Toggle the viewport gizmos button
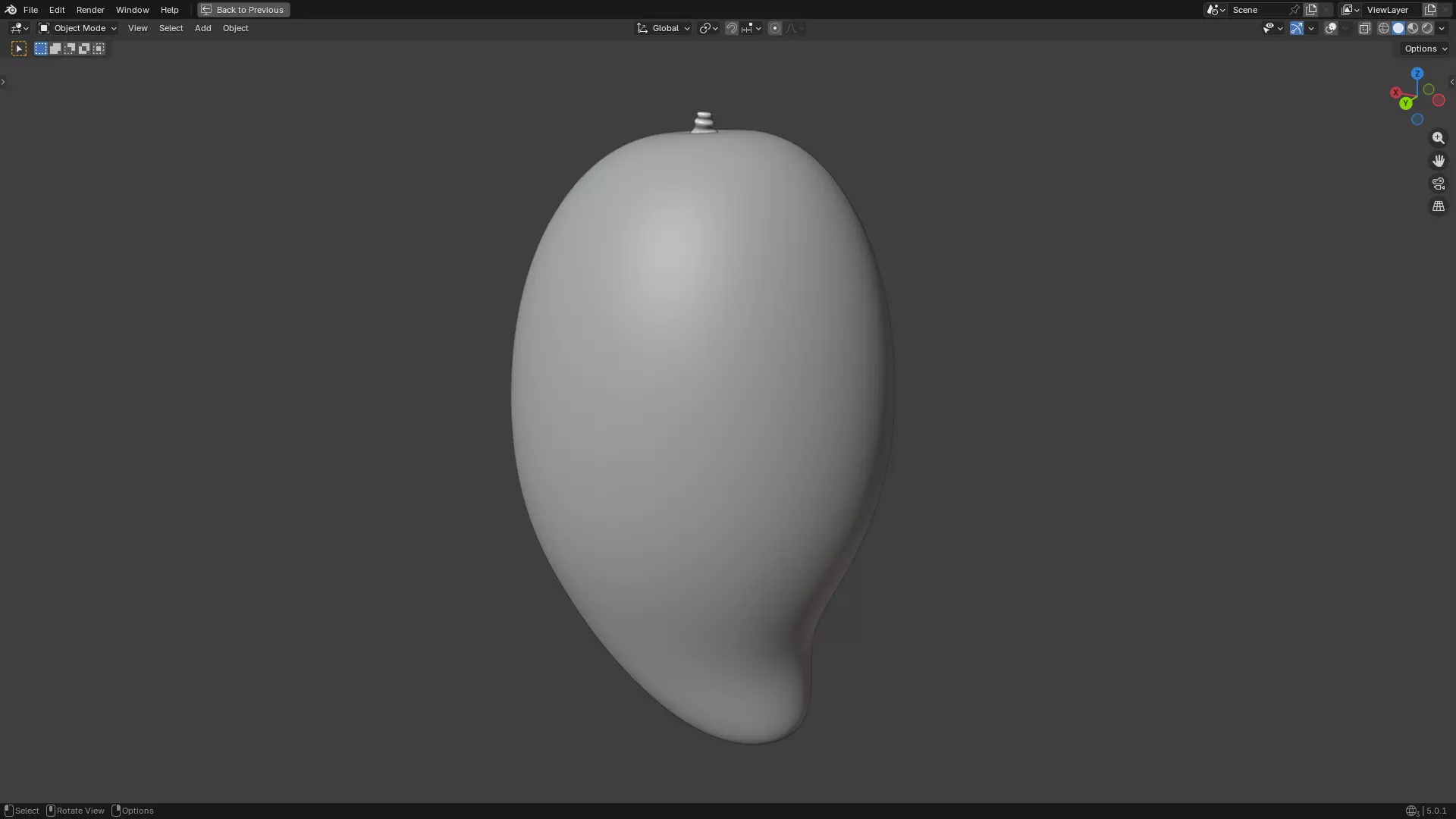This screenshot has width=1456, height=819. pos(1297,28)
